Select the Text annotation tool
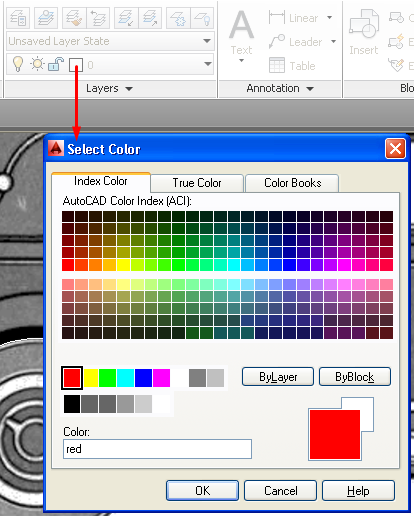The height and width of the screenshot is (516, 414). (242, 35)
